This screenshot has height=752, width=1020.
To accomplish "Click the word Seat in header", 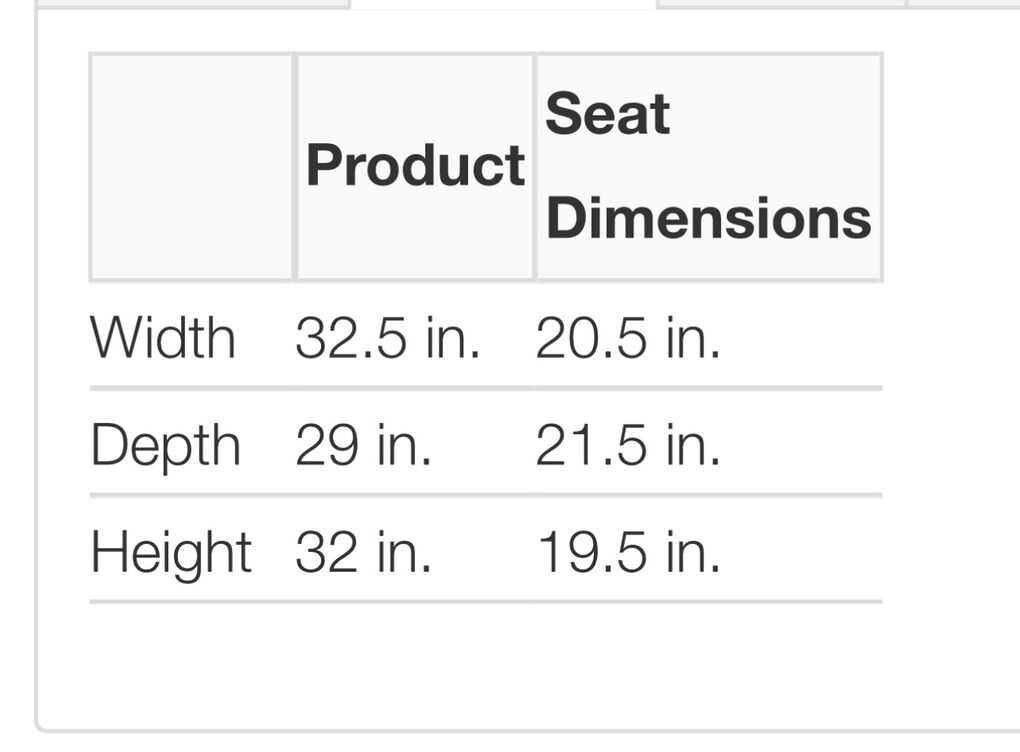I will tap(607, 114).
